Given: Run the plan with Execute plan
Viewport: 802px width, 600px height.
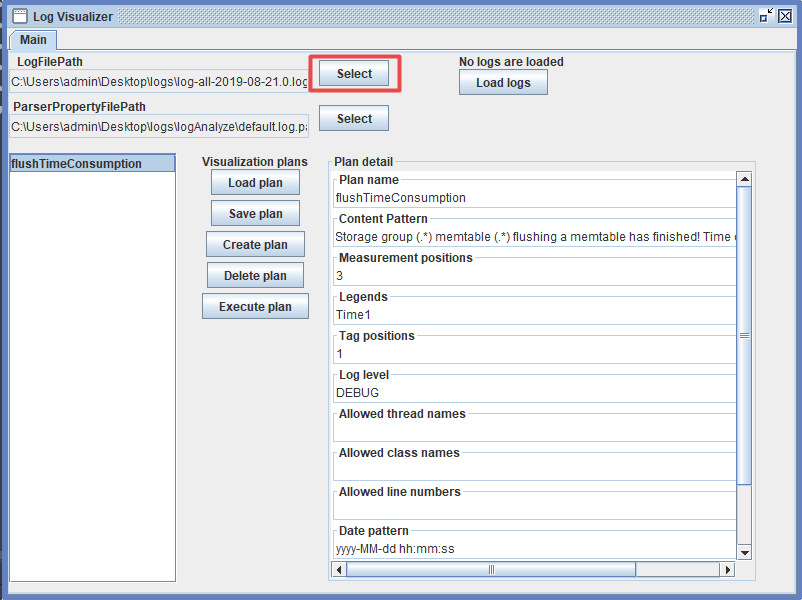Looking at the screenshot, I should 255,307.
